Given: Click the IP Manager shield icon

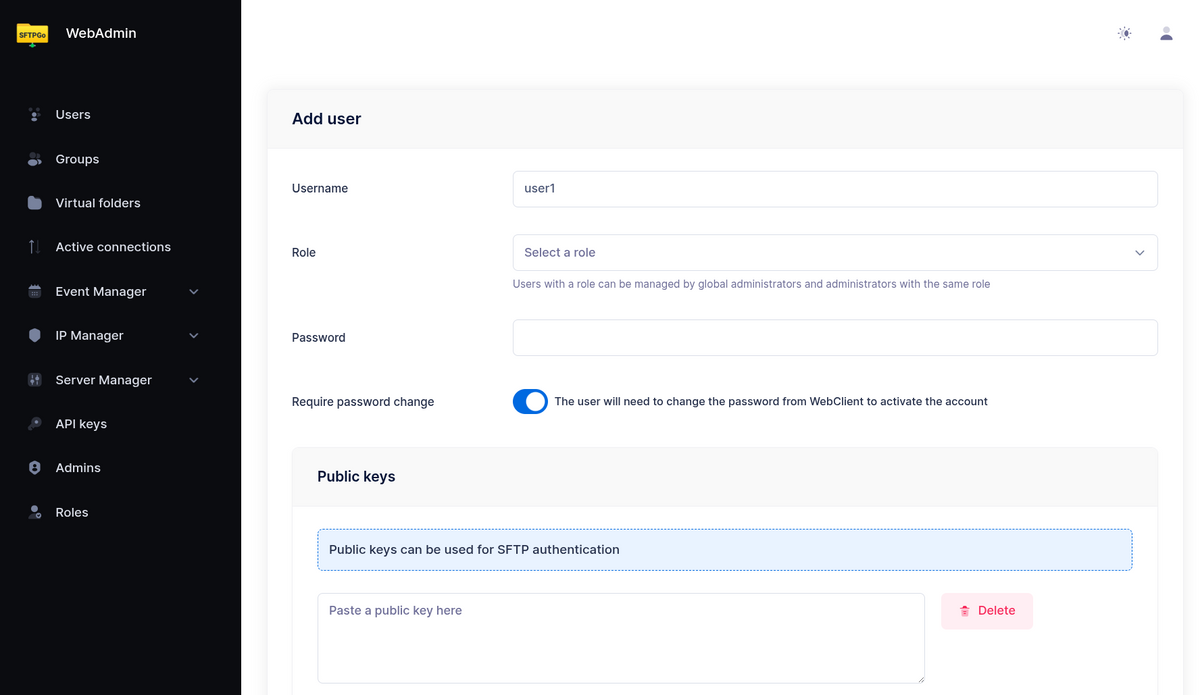Looking at the screenshot, I should [x=34, y=336].
